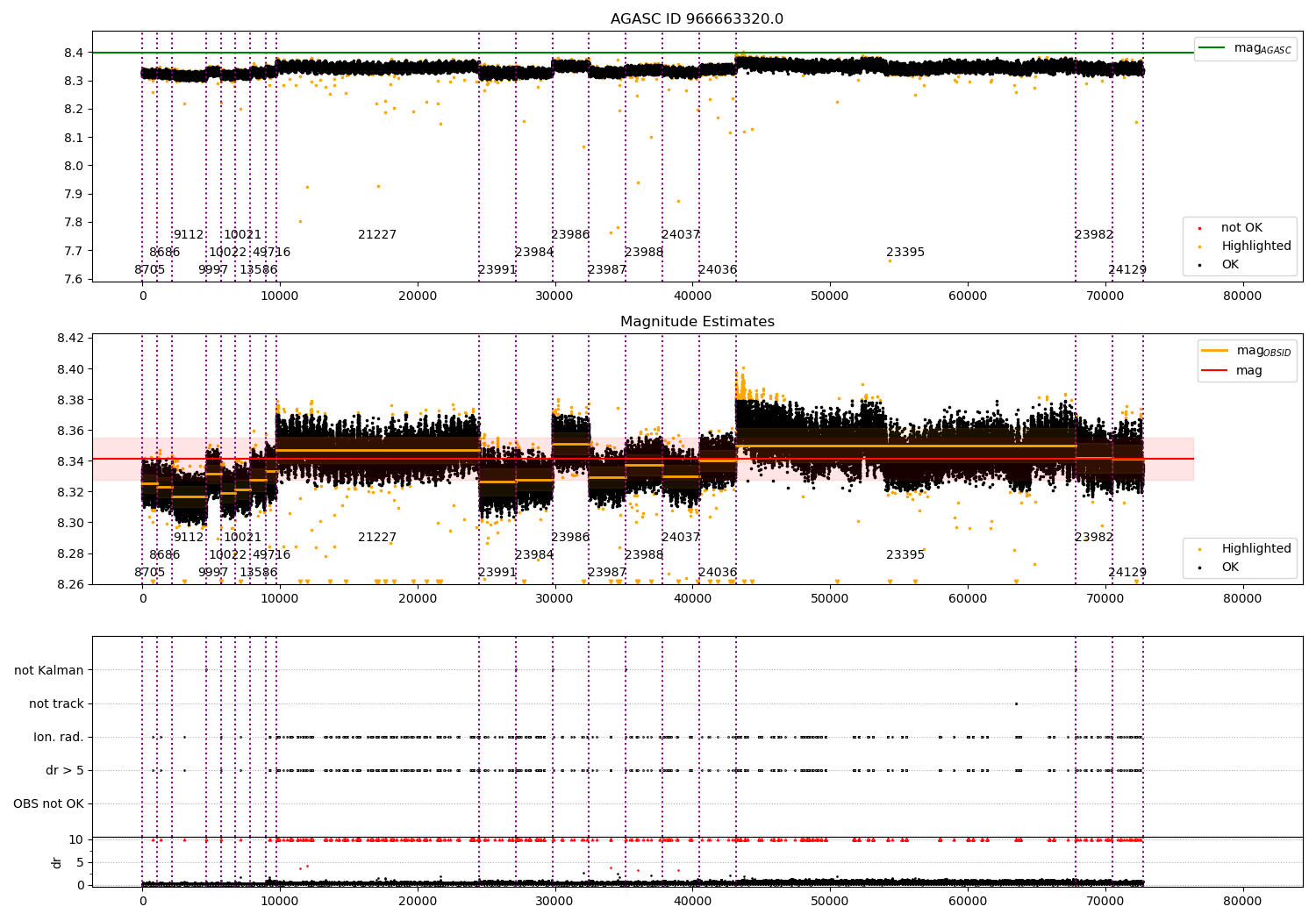
Task: Click 'OK' in Magnitude Estimates legend
Action: [x=1219, y=568]
